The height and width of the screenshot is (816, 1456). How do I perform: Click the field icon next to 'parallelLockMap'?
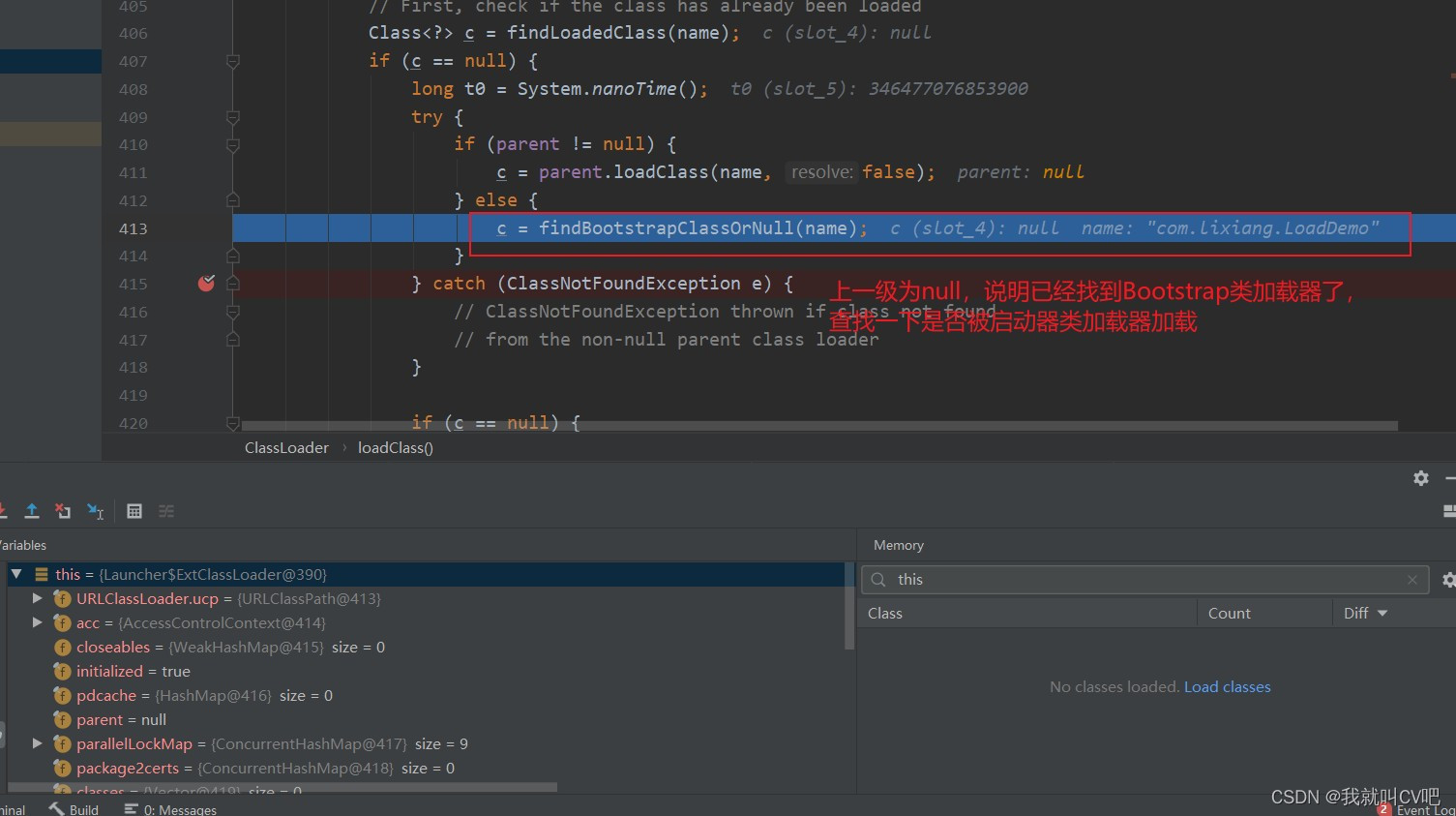click(x=62, y=743)
